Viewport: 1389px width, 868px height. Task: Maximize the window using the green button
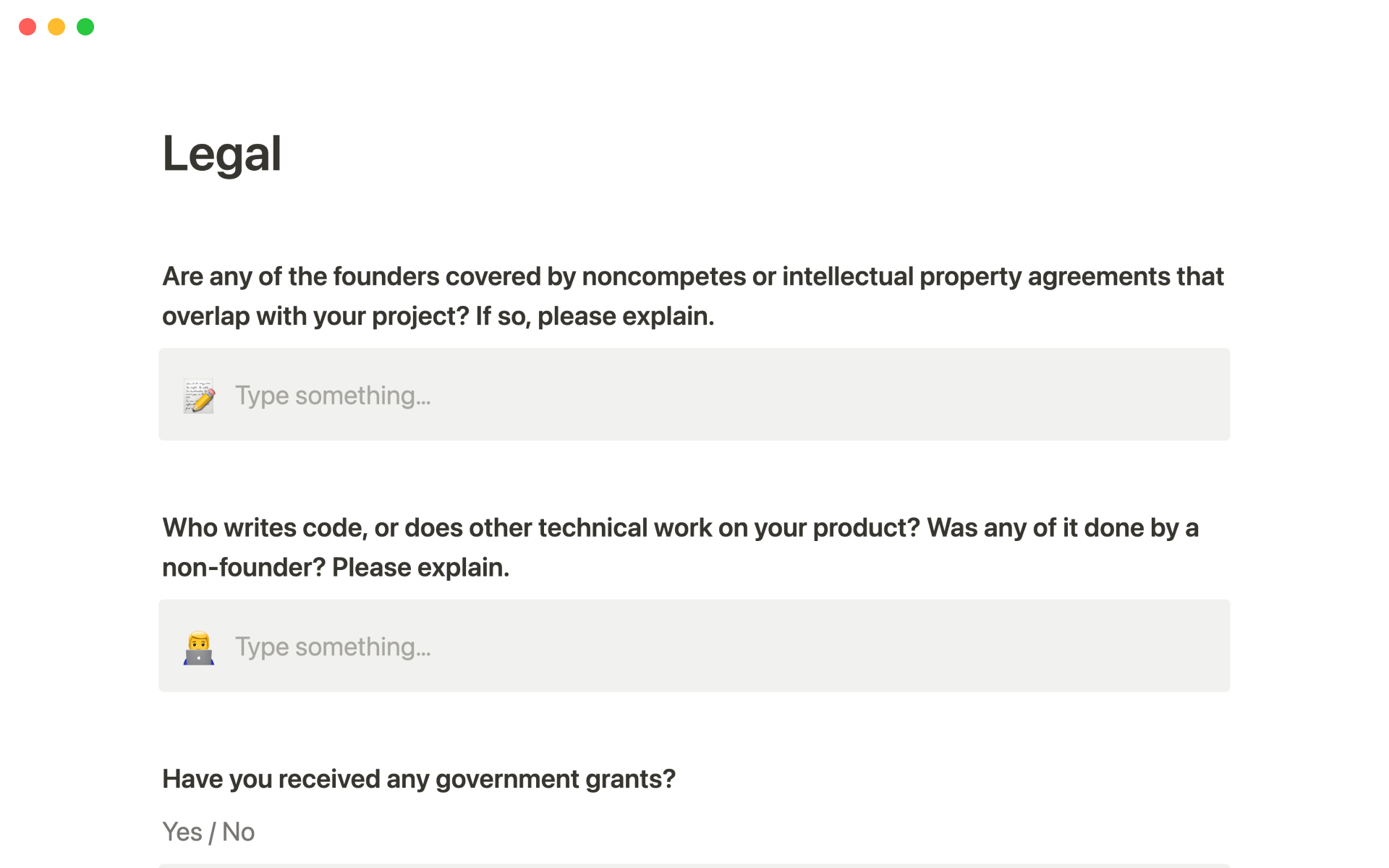click(85, 27)
